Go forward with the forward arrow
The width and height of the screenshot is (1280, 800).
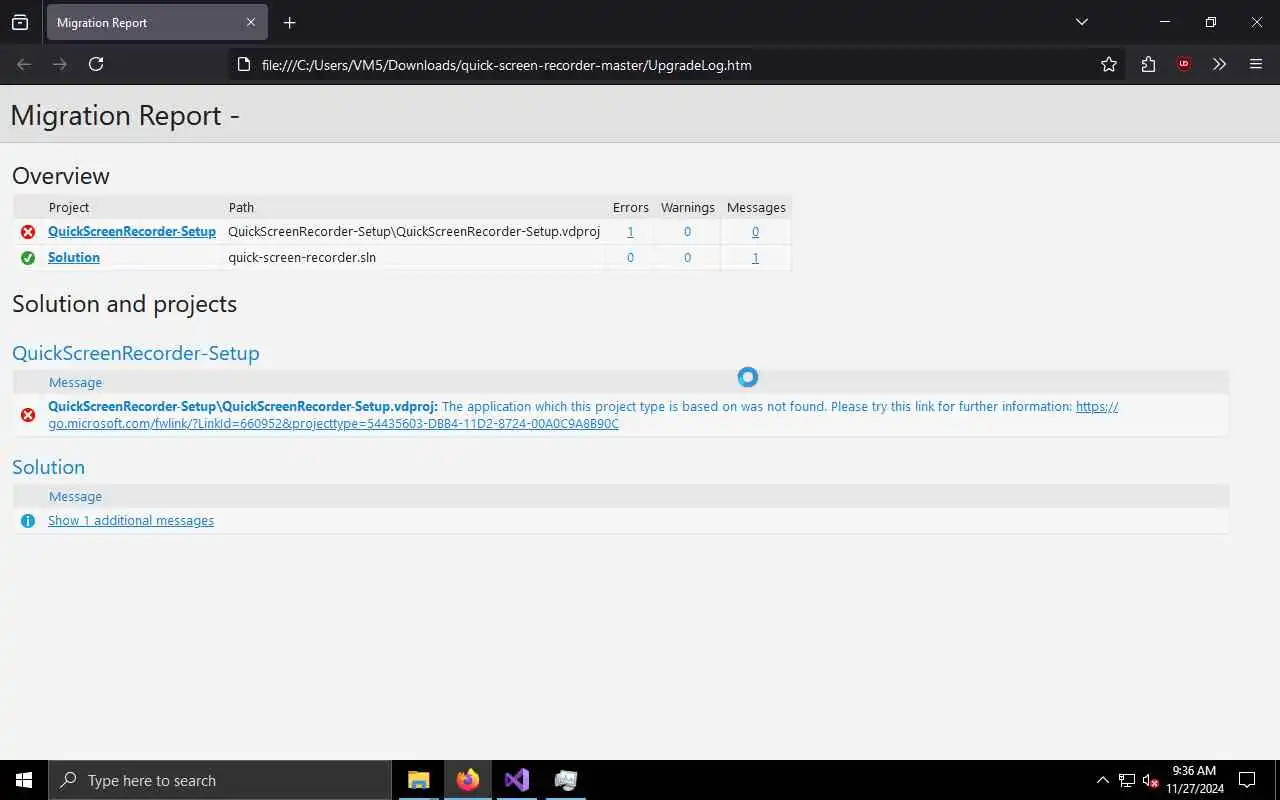click(60, 64)
